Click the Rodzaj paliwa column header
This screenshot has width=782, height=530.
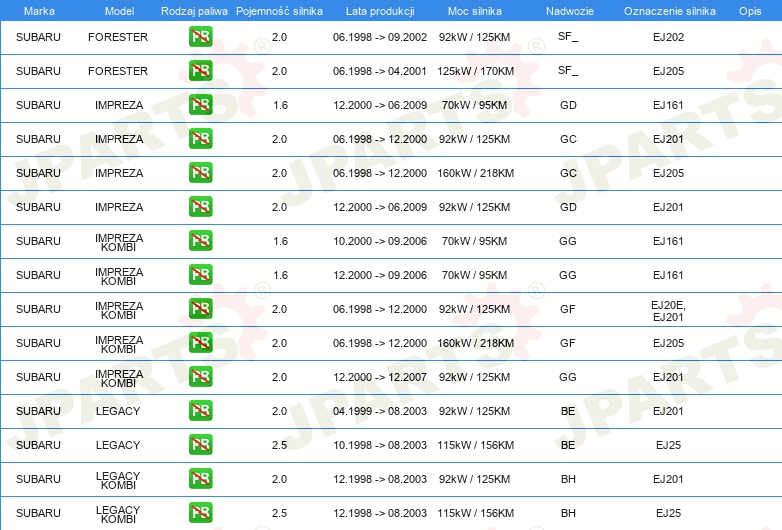pos(194,11)
